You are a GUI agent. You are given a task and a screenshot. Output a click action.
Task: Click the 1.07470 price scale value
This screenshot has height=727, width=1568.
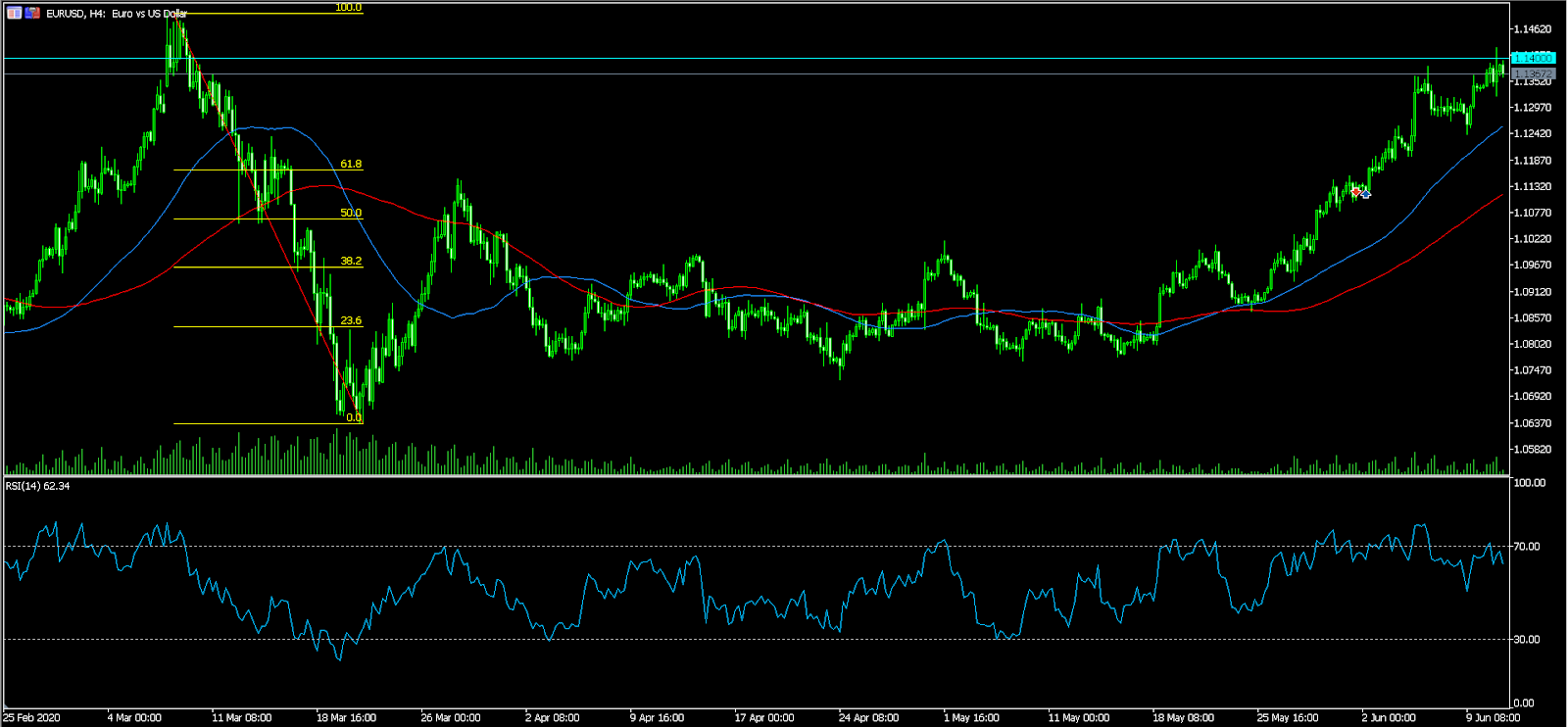click(1533, 370)
